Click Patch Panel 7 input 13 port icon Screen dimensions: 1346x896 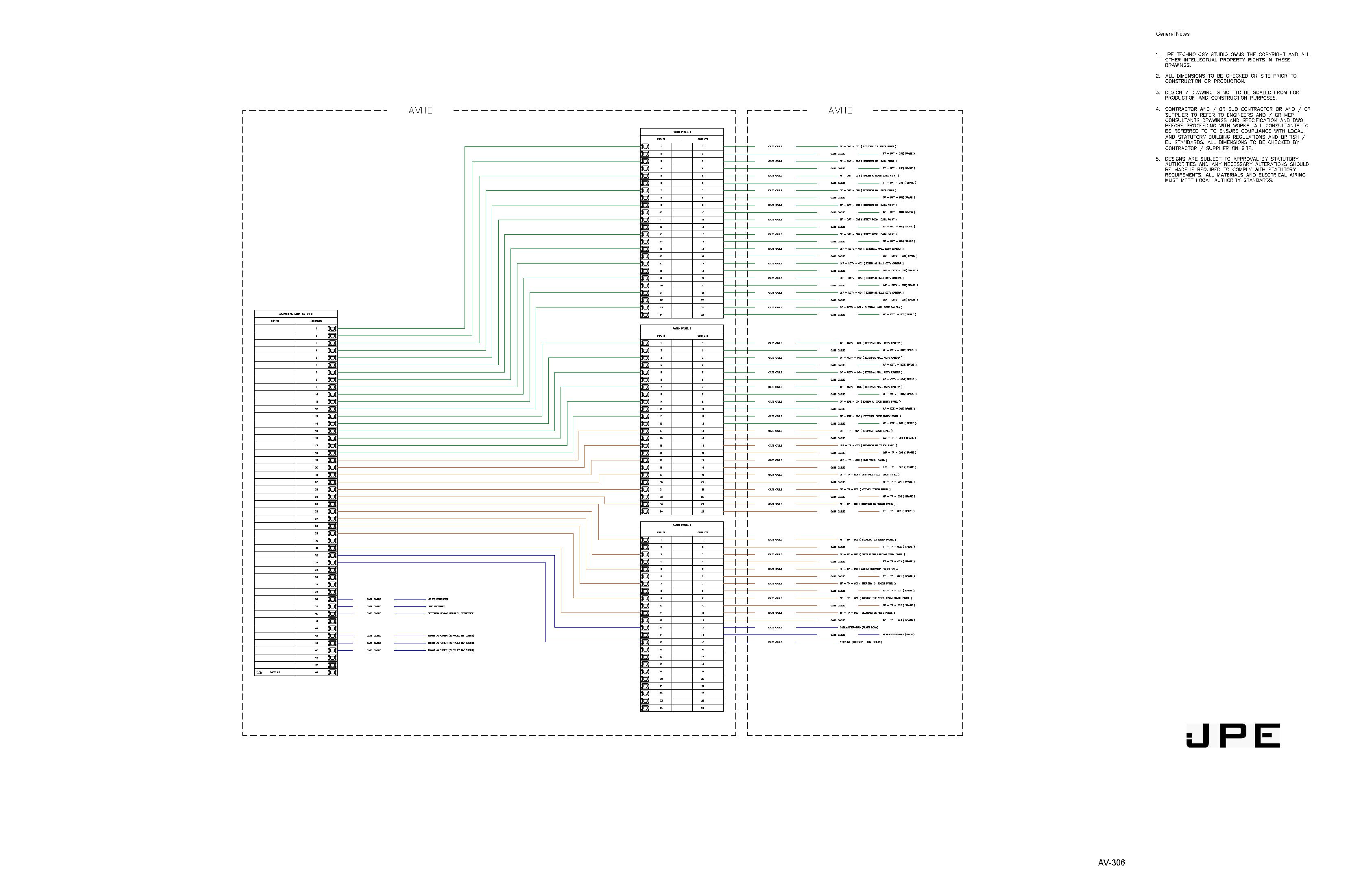[645, 628]
